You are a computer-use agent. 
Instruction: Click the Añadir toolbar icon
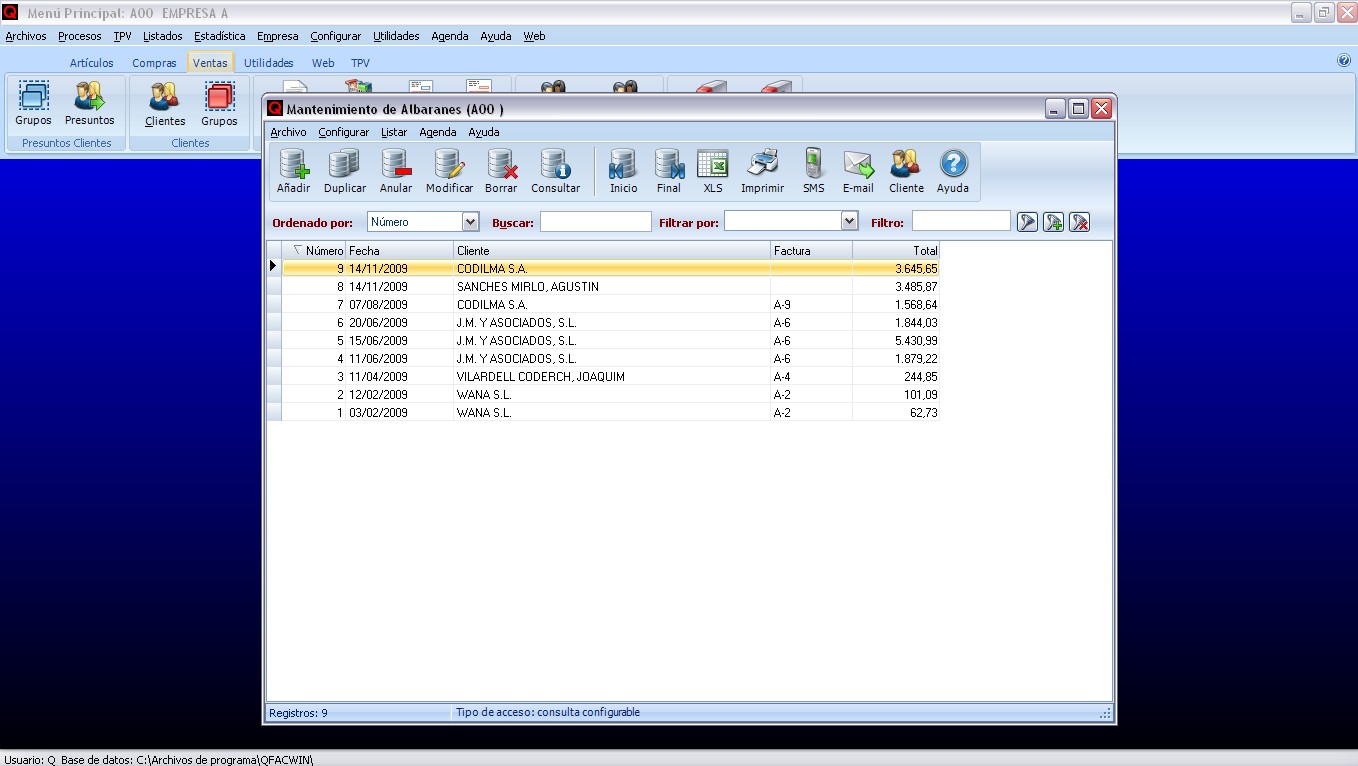[293, 171]
